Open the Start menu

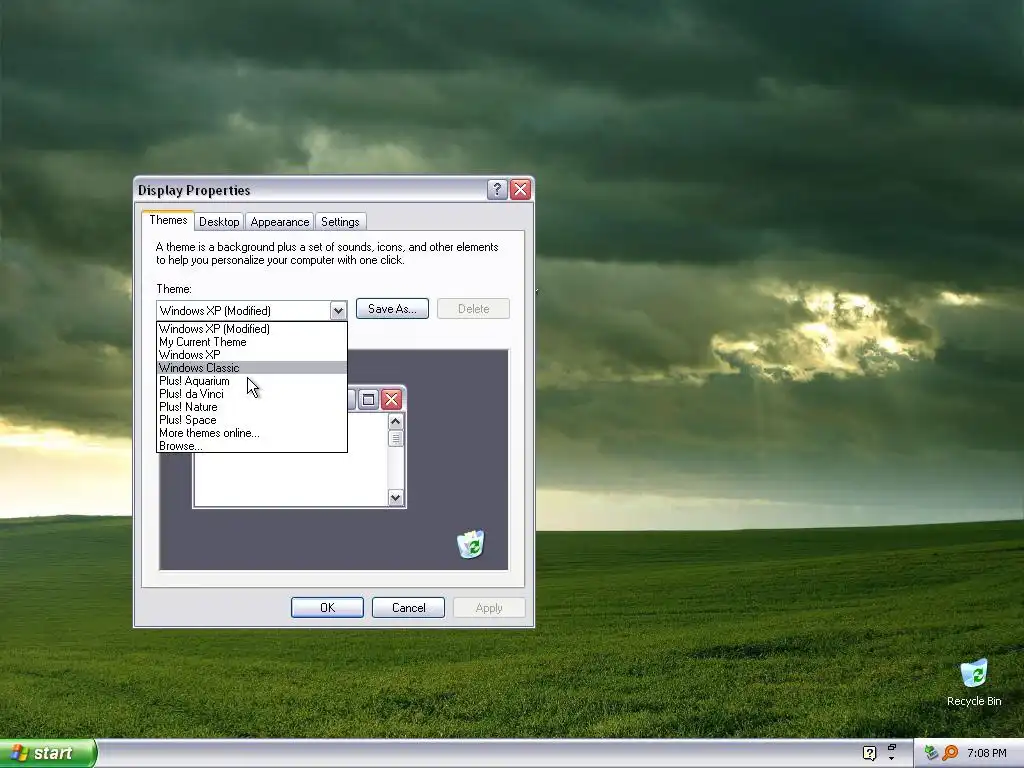[48, 753]
